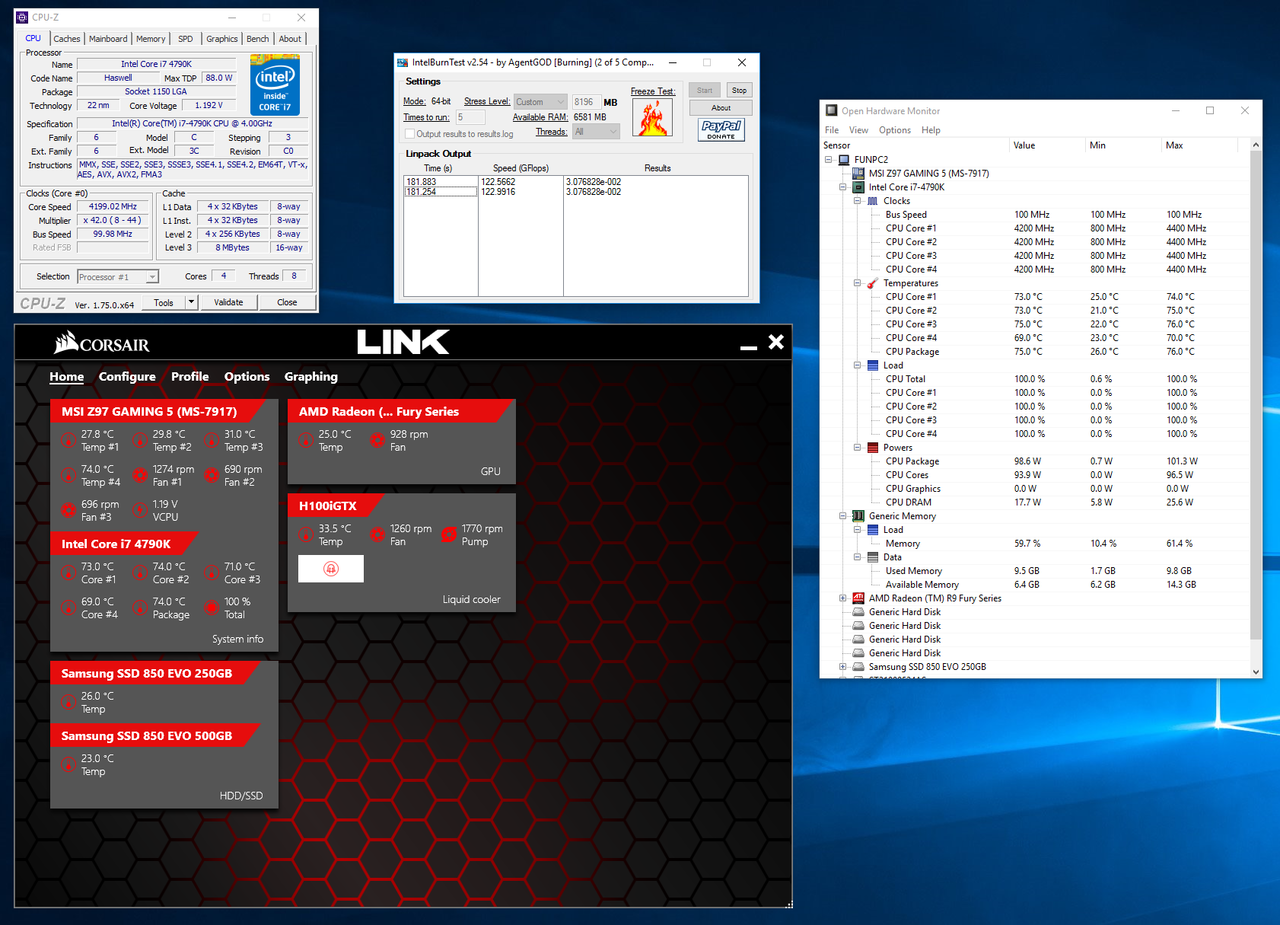1280x925 pixels.
Task: Click the Pump speed icon in the H100iGTX panel
Action: [x=449, y=535]
